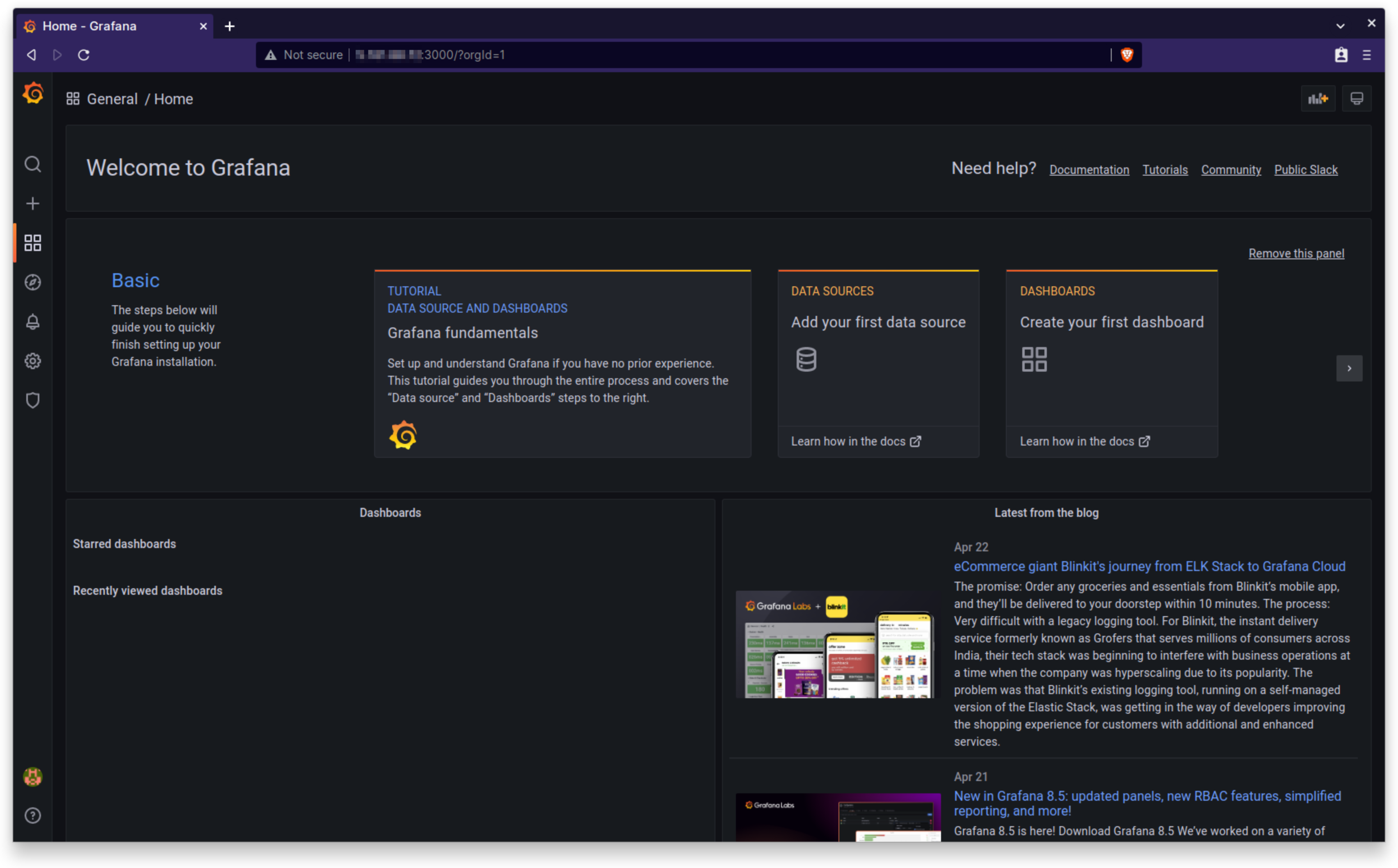The image size is (1398, 868).
Task: Open Configuration with the gear icon
Action: pos(32,361)
